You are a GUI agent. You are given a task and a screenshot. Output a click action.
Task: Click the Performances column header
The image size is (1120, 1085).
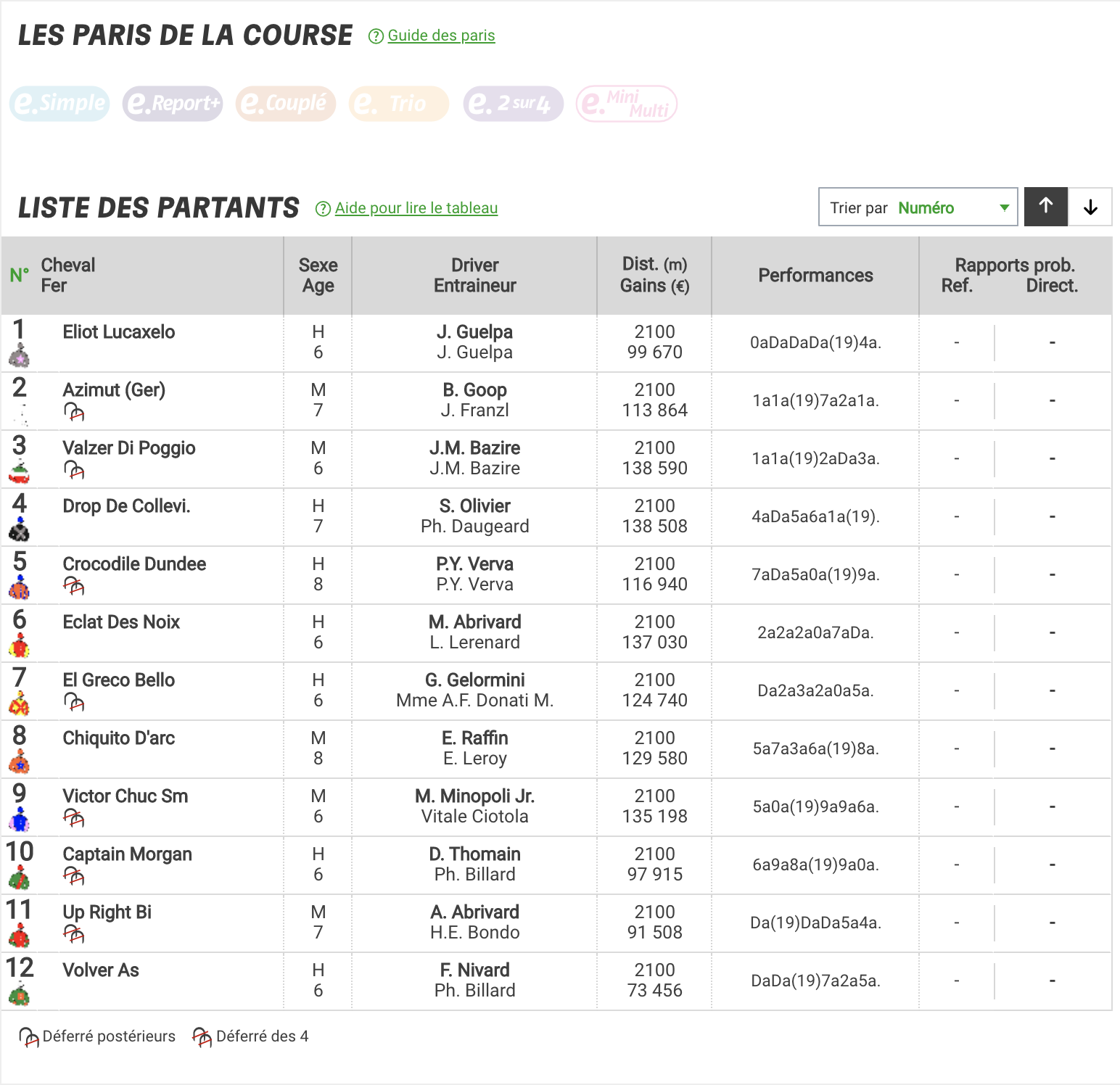tap(815, 276)
